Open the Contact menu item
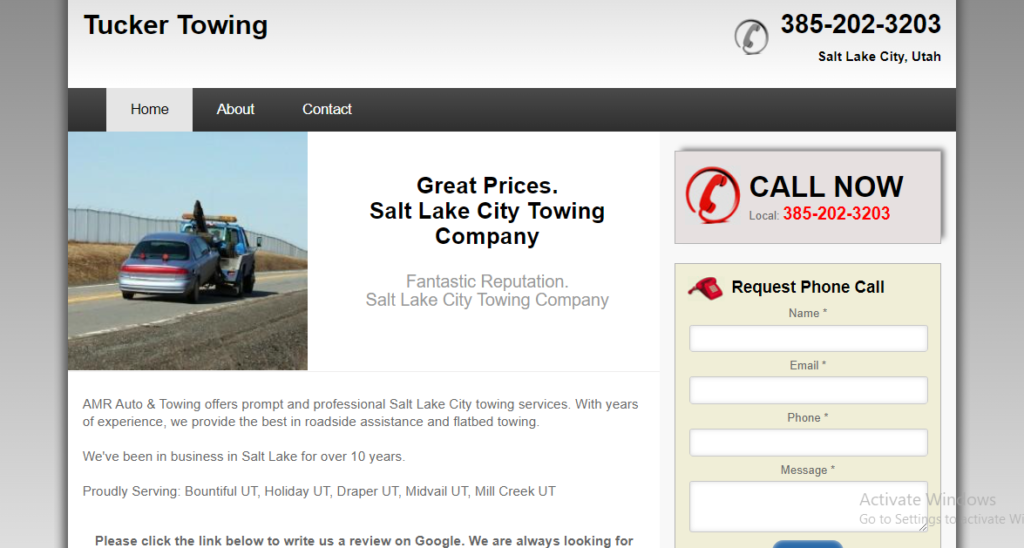 [x=327, y=110]
